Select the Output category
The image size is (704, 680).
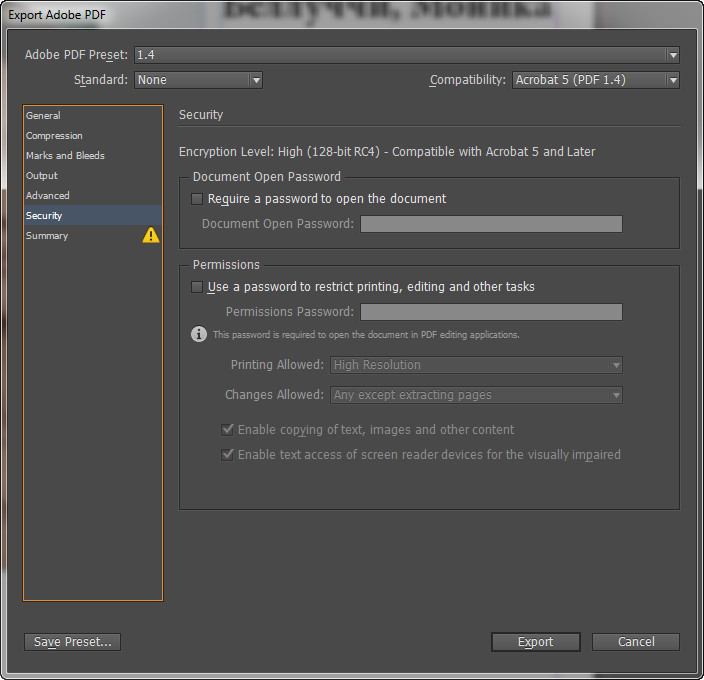tap(92, 175)
